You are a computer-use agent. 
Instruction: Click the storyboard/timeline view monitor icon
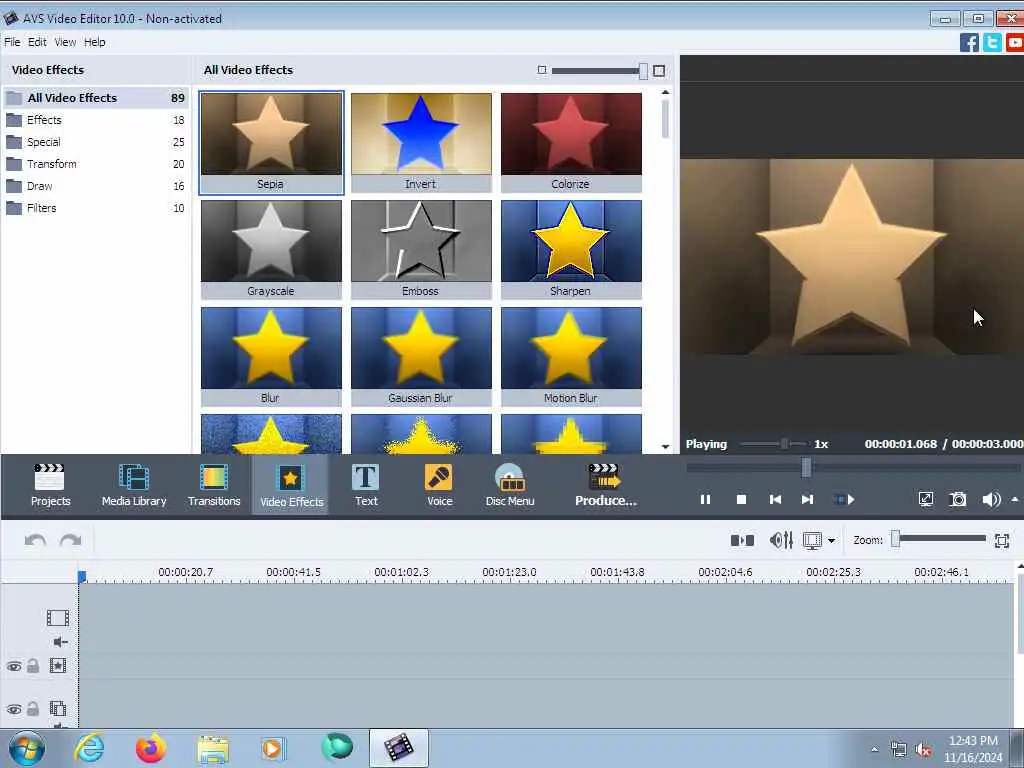812,541
